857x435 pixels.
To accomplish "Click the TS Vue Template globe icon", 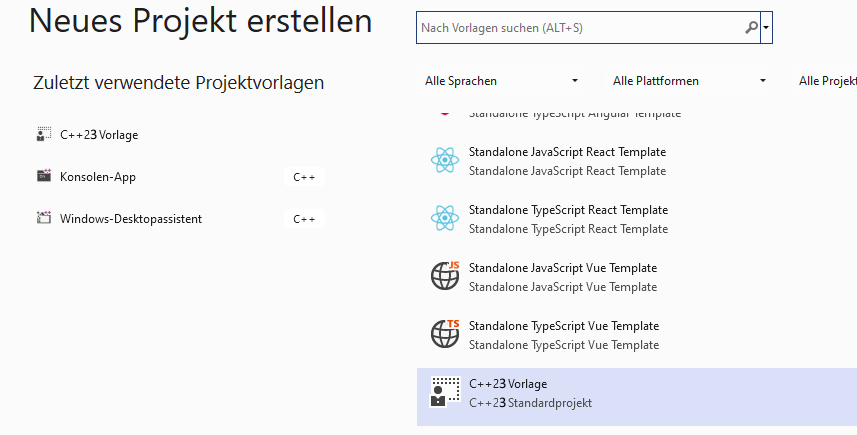I will tap(445, 334).
